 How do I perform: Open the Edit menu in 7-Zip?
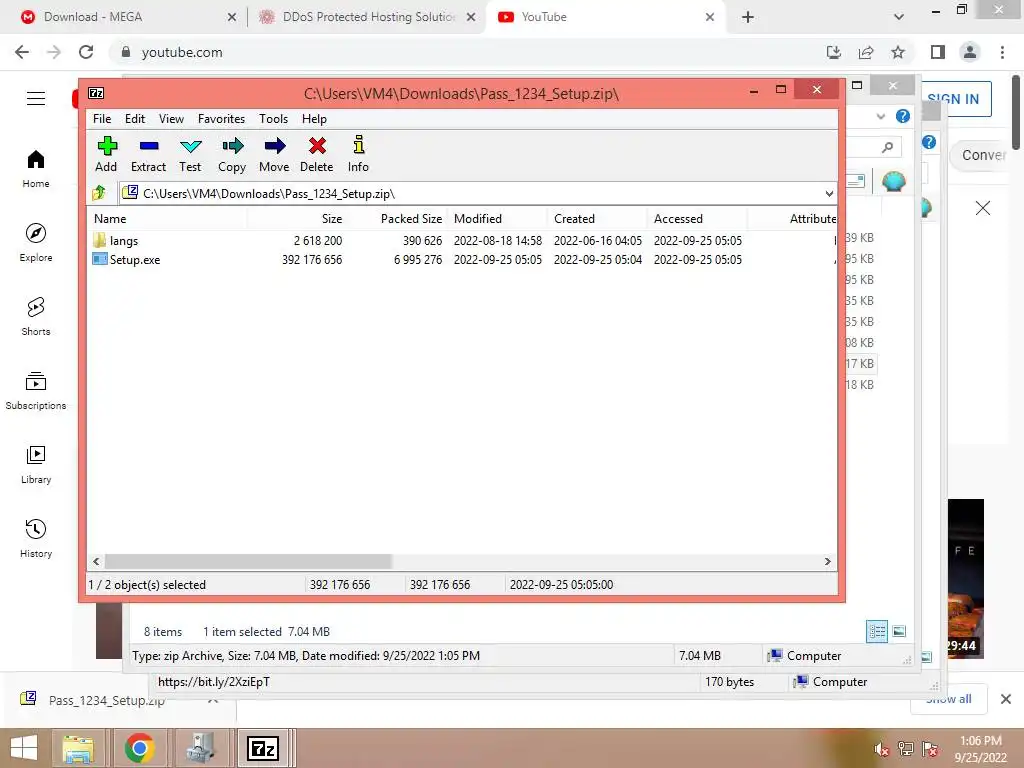pos(135,119)
